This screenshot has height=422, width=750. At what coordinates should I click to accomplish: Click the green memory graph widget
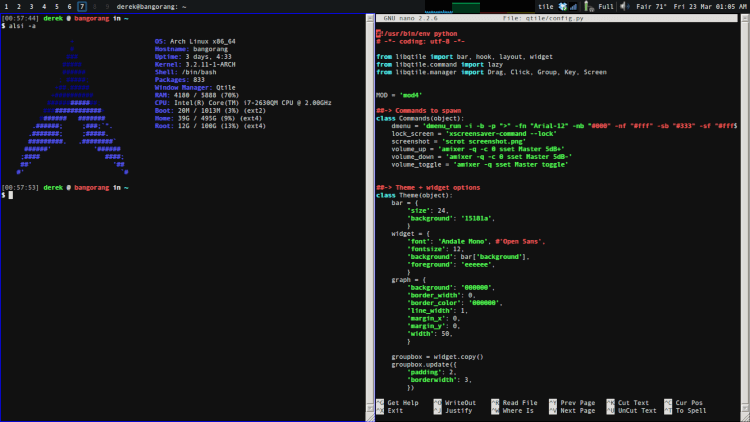point(468,6)
